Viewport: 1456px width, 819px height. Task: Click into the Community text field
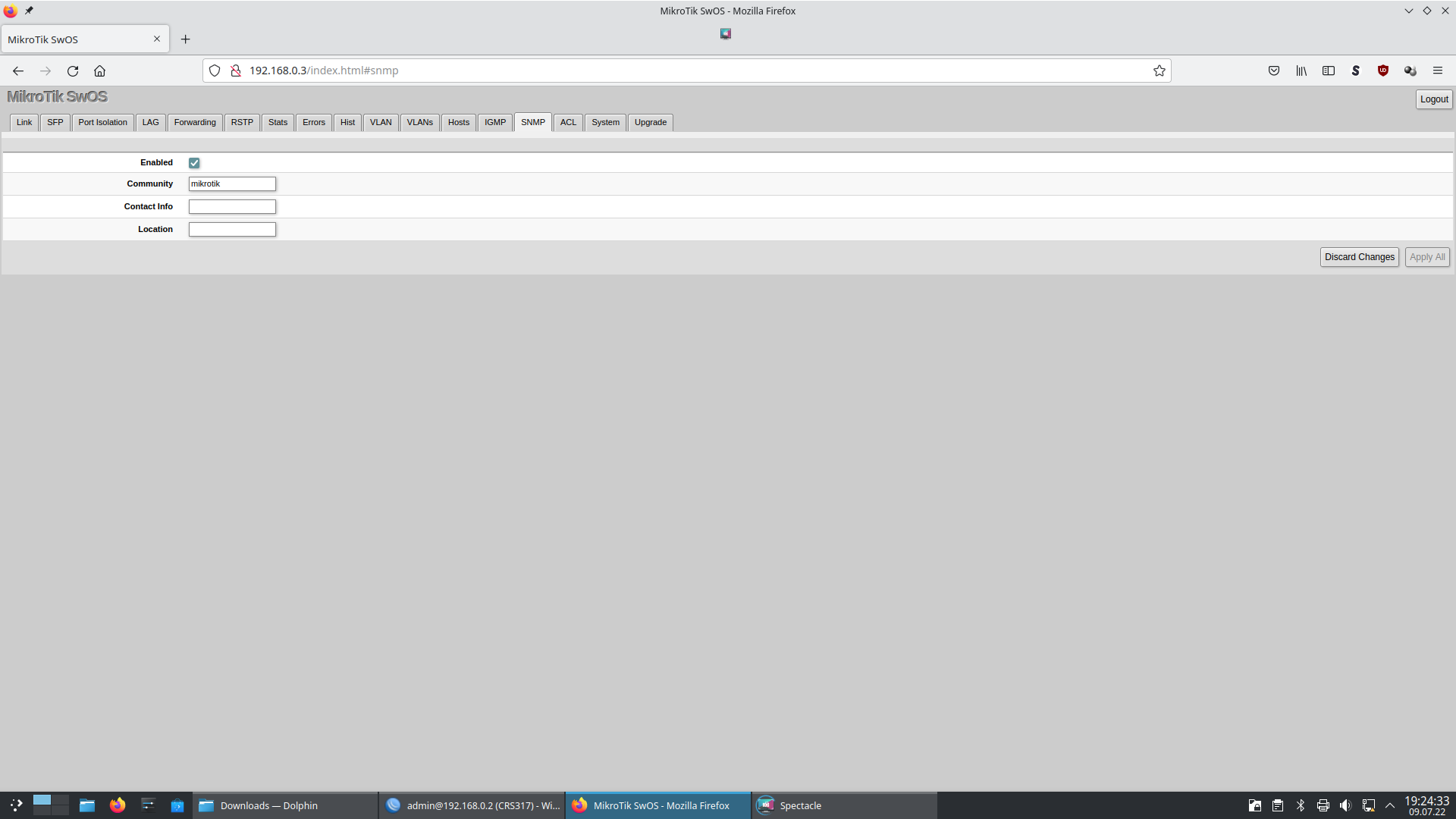(x=232, y=184)
